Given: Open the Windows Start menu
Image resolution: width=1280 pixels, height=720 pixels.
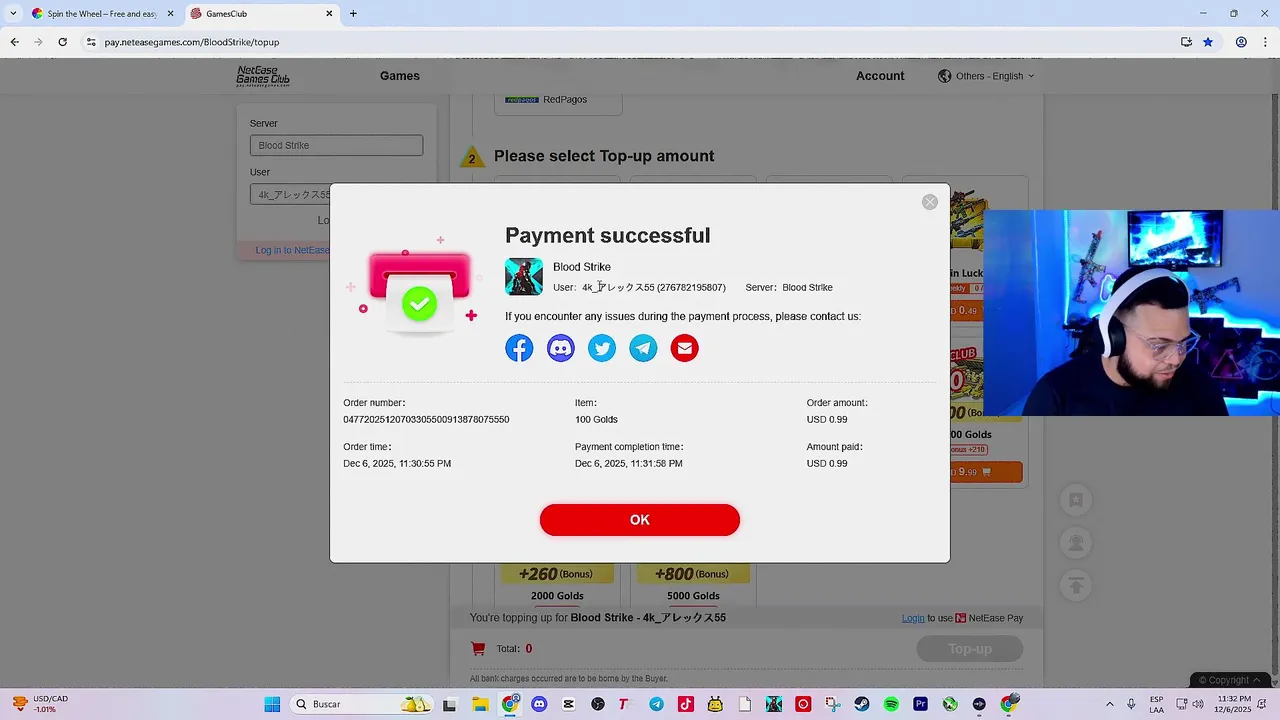Looking at the screenshot, I should click(272, 704).
